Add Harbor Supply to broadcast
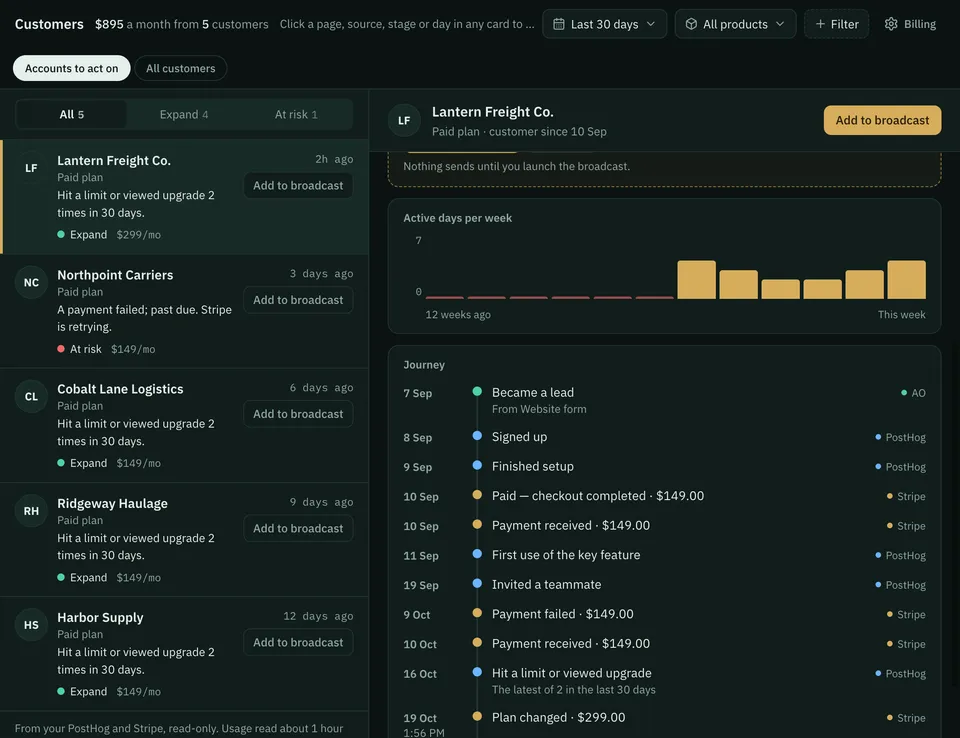This screenshot has height=738, width=960. coord(298,642)
